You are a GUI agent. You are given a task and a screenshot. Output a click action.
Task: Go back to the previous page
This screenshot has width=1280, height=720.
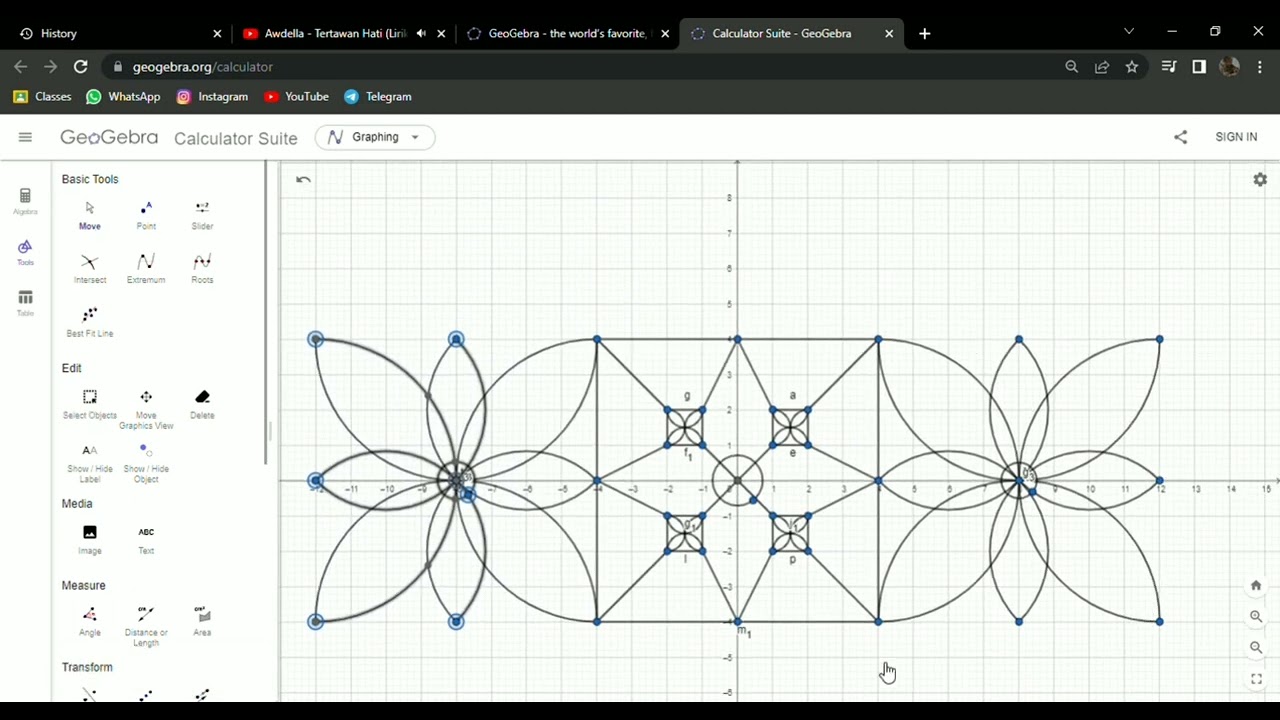coord(21,67)
